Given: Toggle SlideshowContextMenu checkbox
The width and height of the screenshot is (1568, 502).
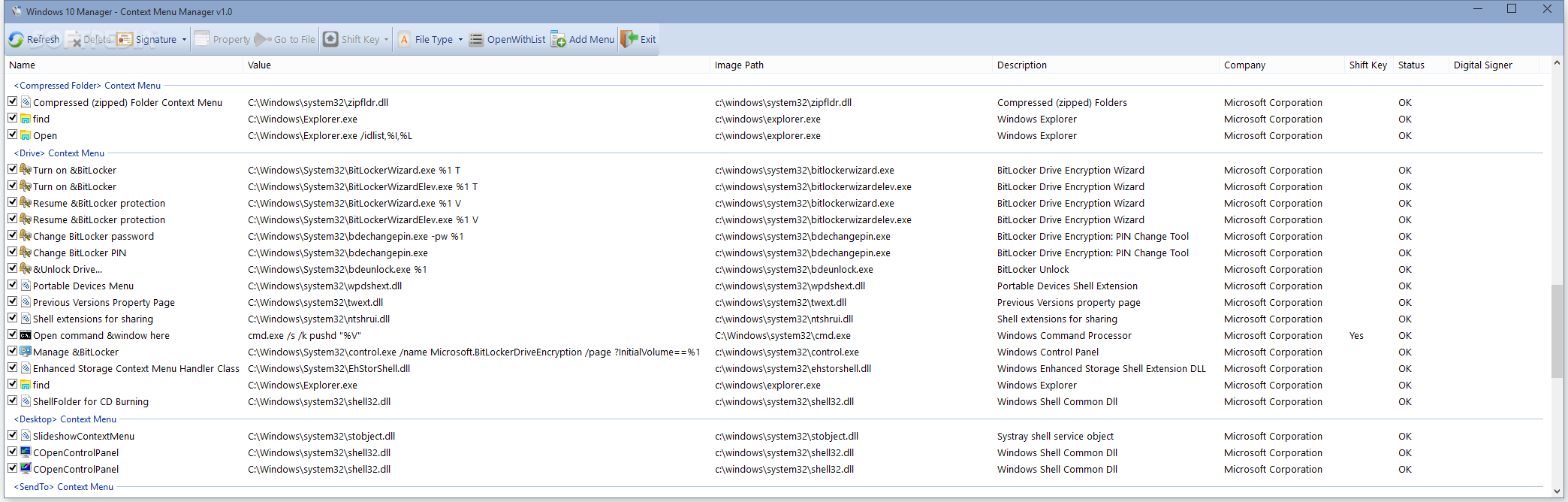Looking at the screenshot, I should point(13,435).
